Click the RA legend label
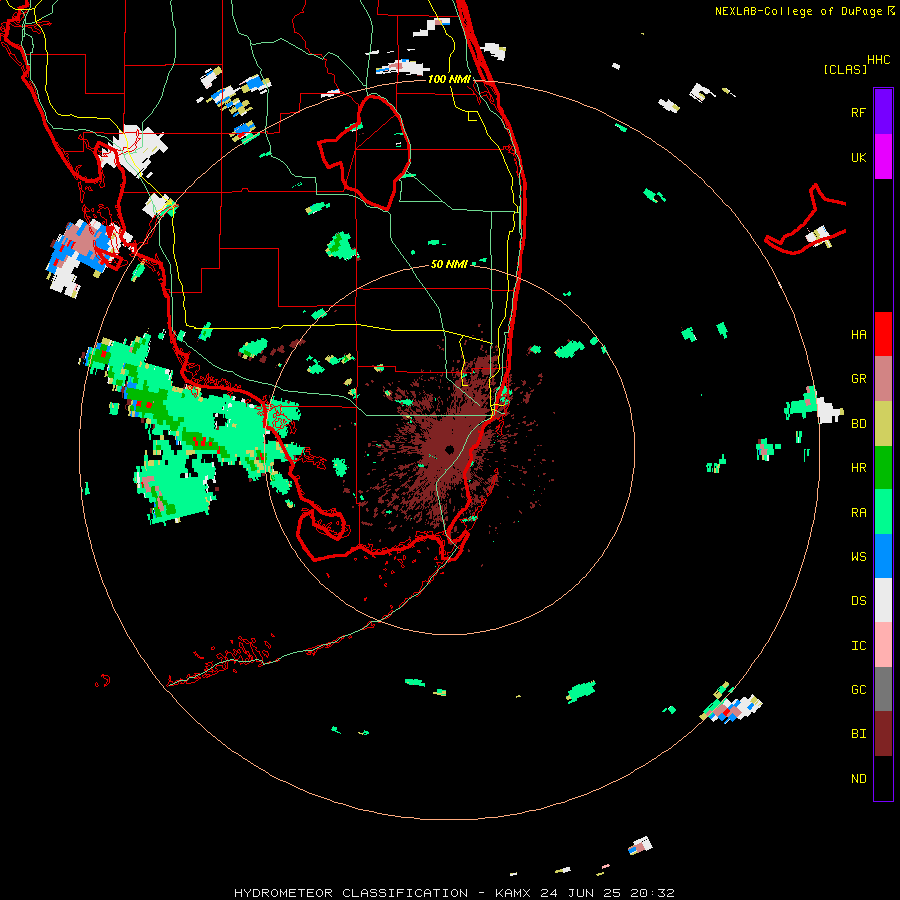Image resolution: width=900 pixels, height=900 pixels. click(x=858, y=513)
